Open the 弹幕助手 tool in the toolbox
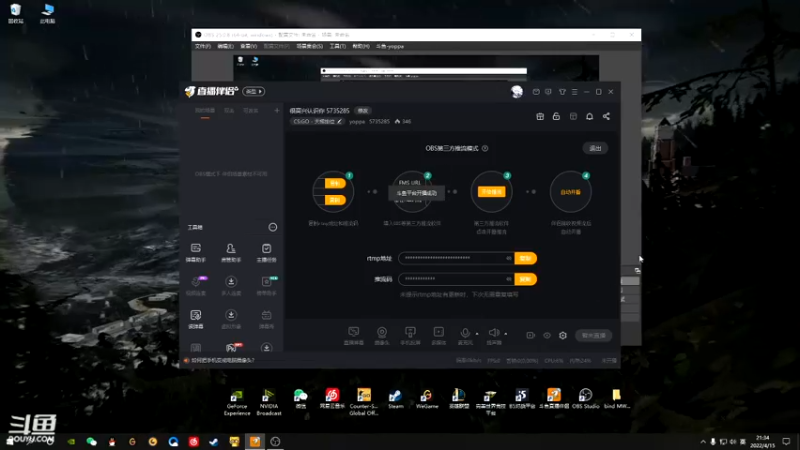The width and height of the screenshot is (800, 450). 196,253
